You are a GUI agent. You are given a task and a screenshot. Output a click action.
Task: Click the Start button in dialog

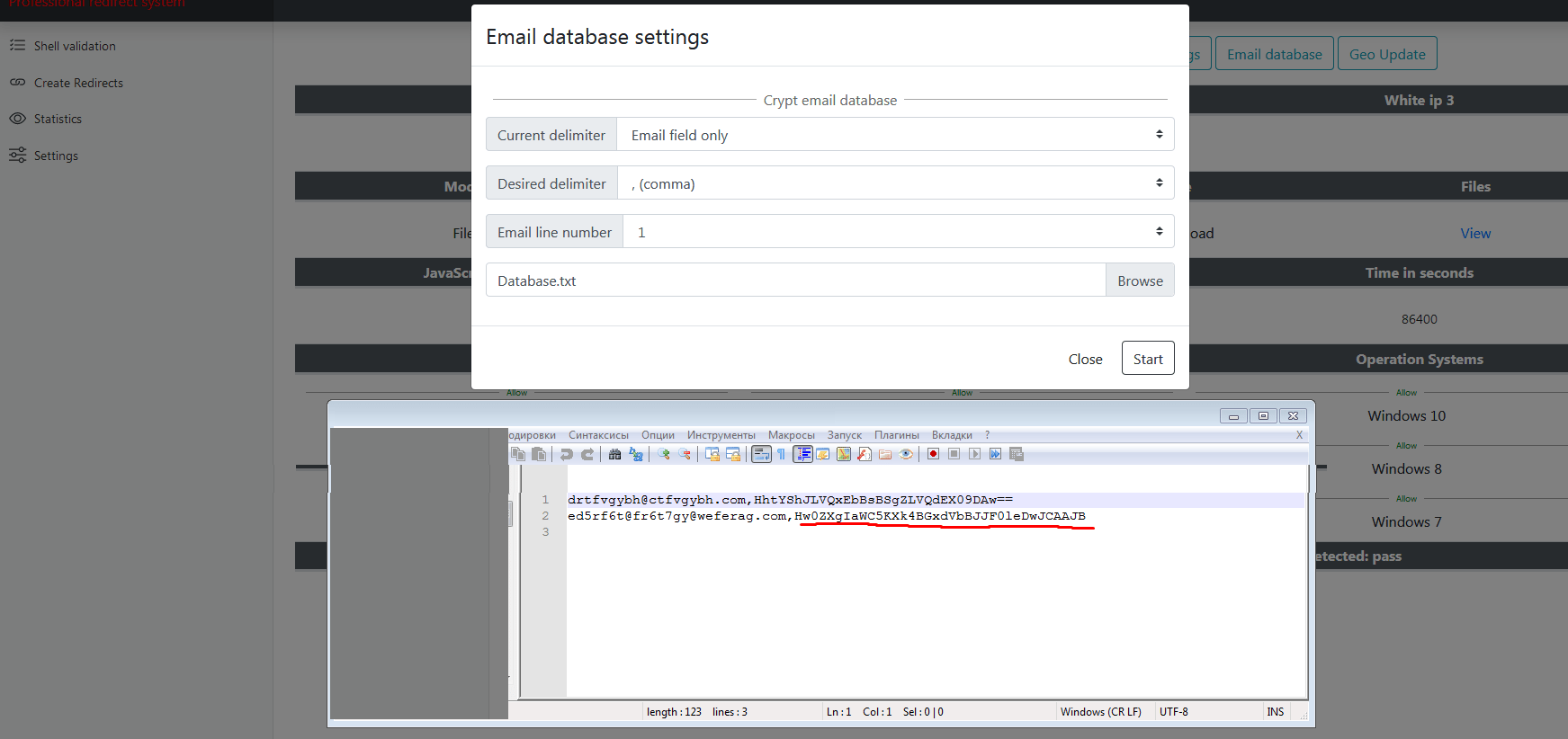(1148, 358)
